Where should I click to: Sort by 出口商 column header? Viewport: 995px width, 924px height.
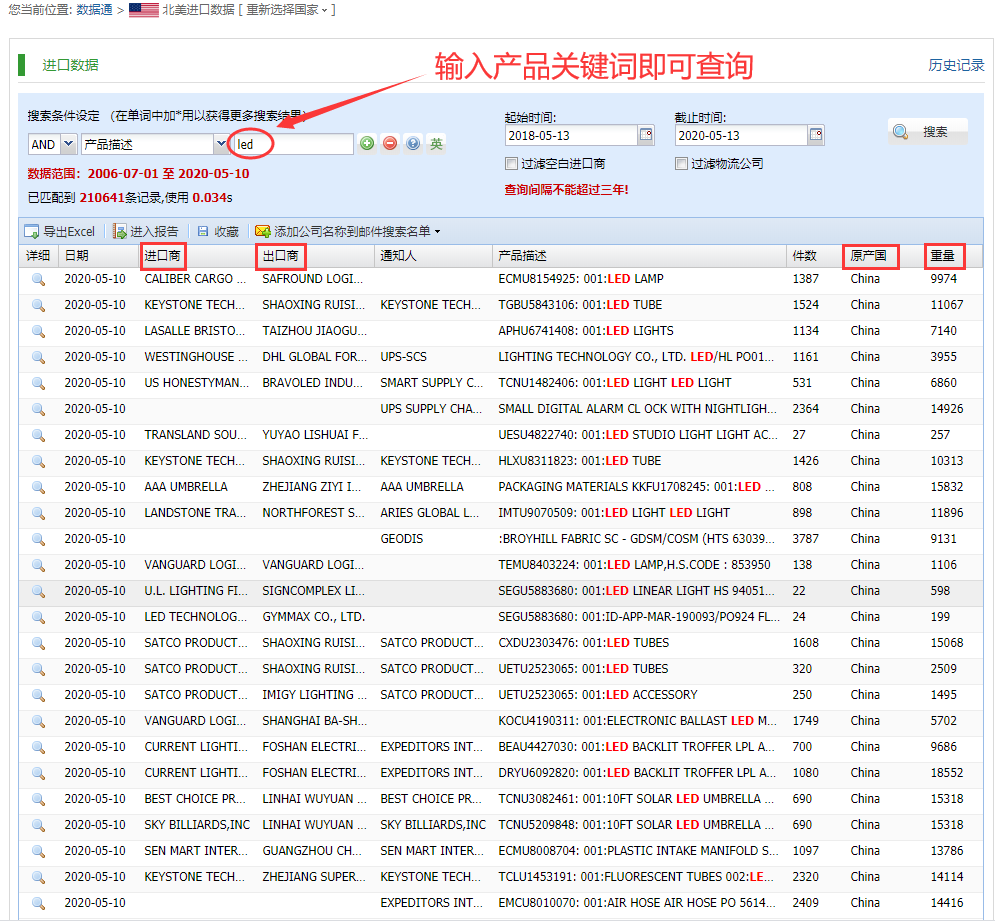click(280, 256)
